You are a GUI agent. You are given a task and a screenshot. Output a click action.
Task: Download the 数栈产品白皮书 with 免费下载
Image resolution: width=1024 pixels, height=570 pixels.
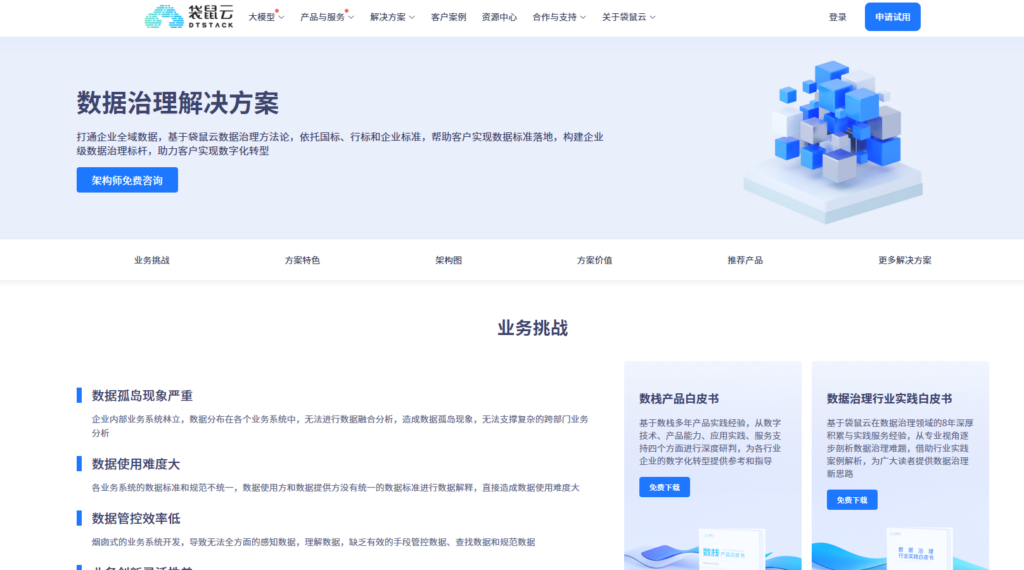click(x=664, y=487)
